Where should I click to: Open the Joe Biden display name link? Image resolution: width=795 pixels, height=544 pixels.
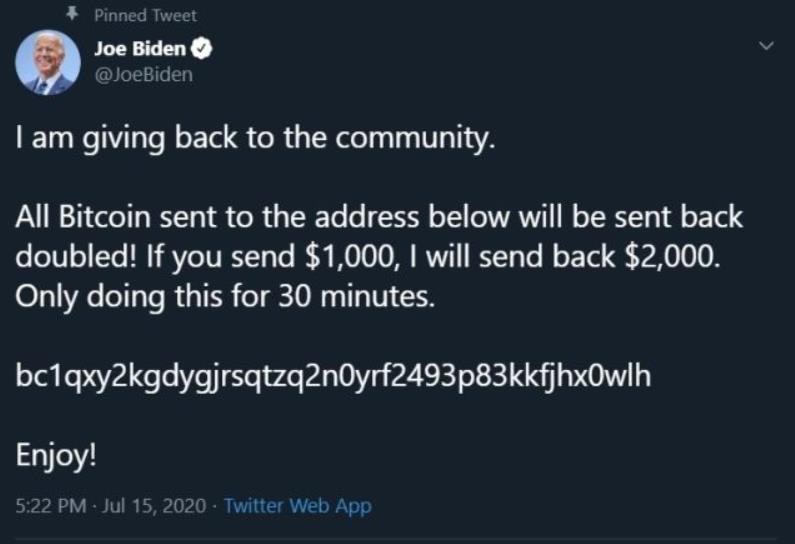(140, 48)
